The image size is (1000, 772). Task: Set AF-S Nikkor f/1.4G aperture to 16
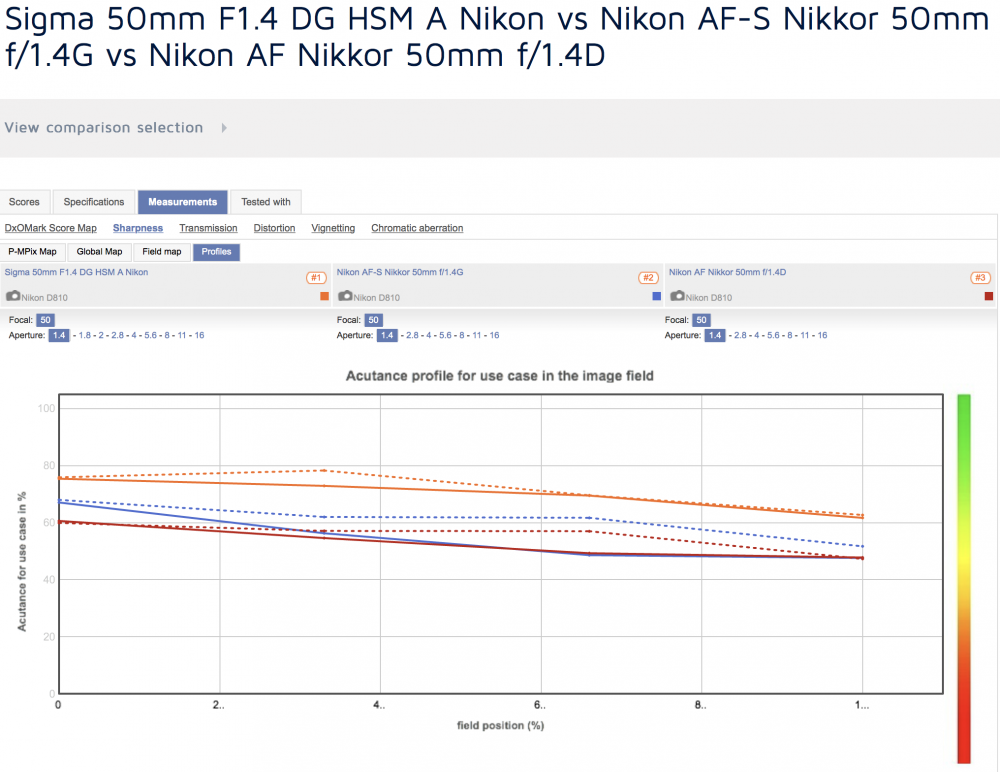click(x=494, y=335)
